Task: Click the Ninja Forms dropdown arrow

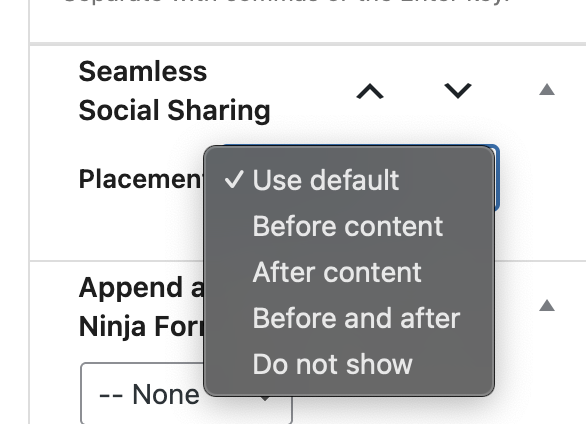Action: click(265, 399)
